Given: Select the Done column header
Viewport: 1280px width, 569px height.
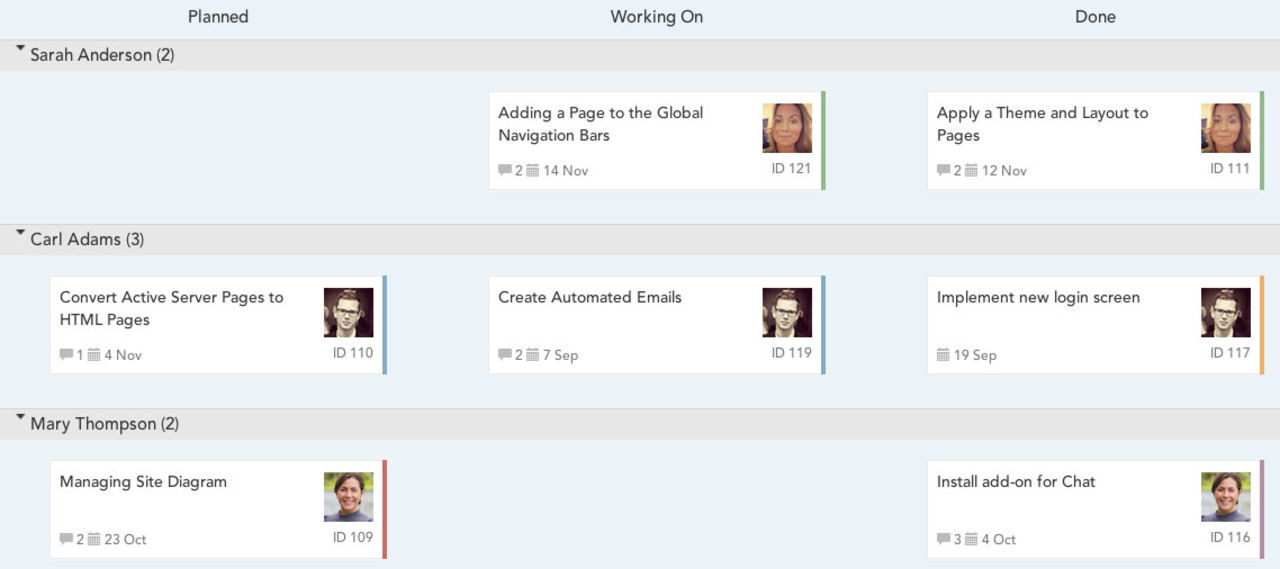Looking at the screenshot, I should point(1095,17).
